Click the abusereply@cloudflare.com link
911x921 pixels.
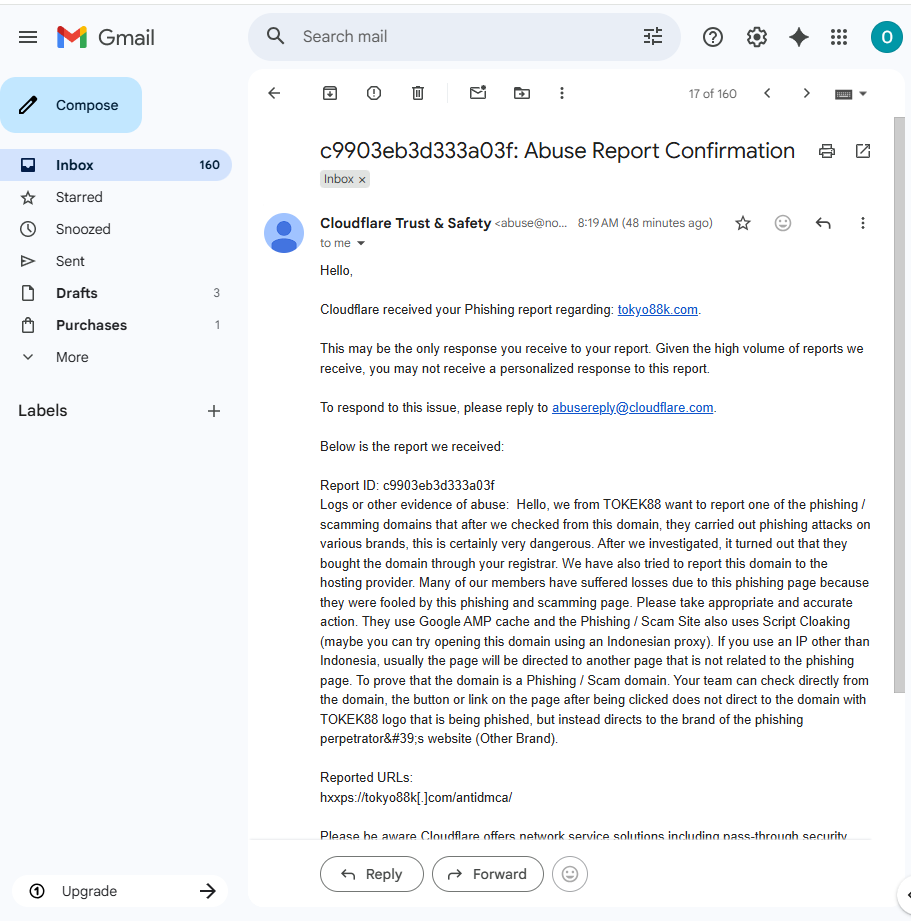pos(633,408)
